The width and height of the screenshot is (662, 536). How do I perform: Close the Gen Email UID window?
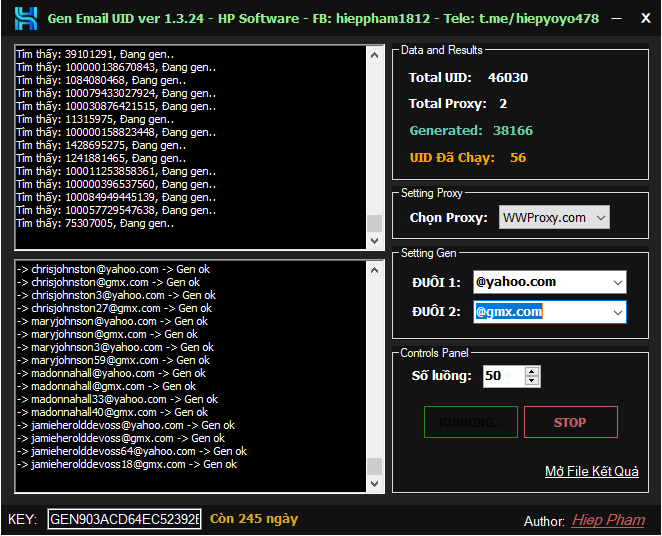click(644, 19)
